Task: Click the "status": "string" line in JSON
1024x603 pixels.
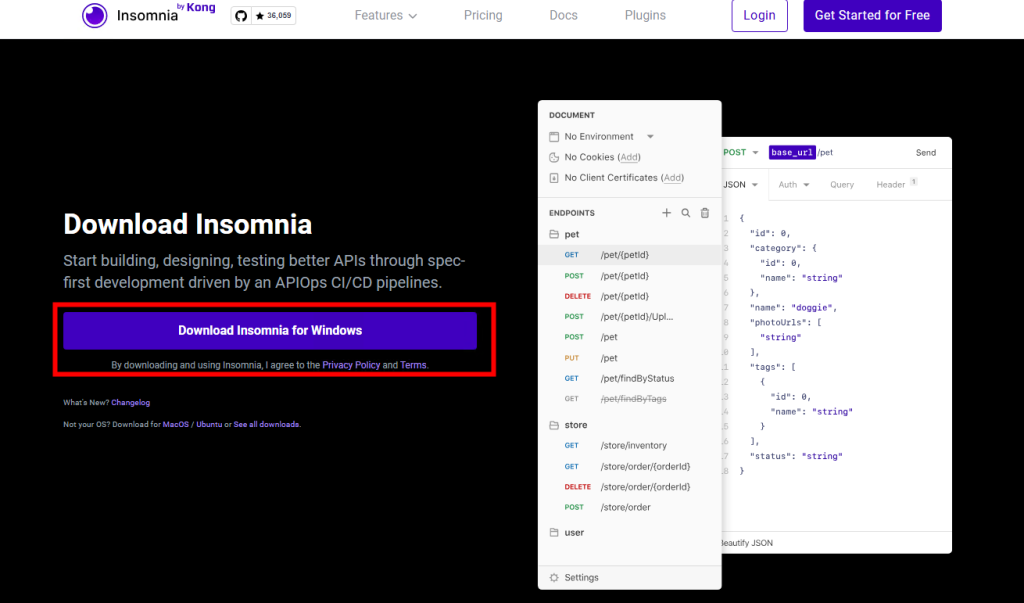Action: [x=796, y=457]
